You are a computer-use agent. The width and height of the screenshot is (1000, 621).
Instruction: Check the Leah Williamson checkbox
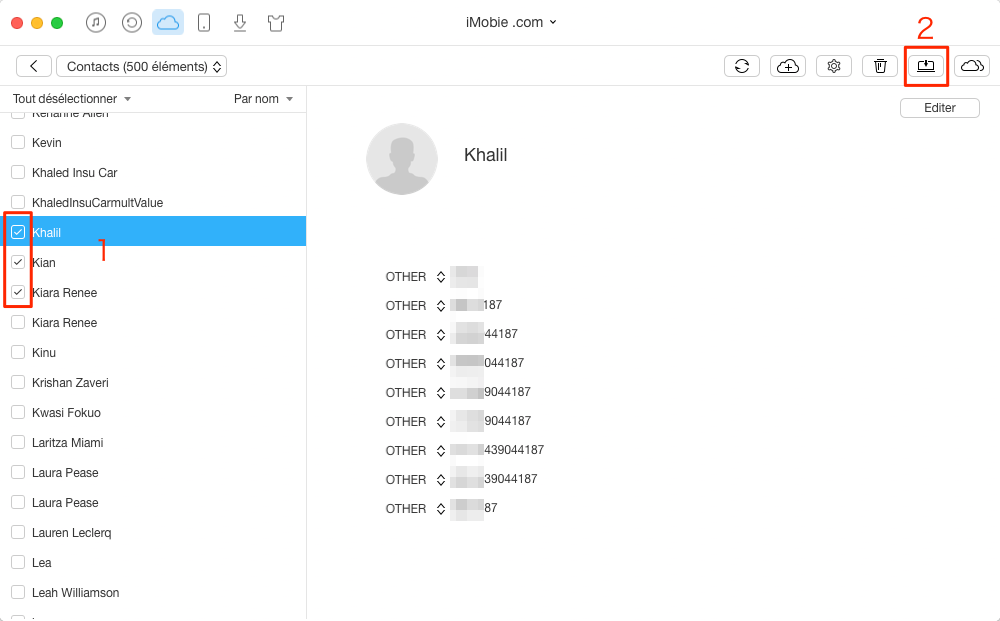point(18,592)
